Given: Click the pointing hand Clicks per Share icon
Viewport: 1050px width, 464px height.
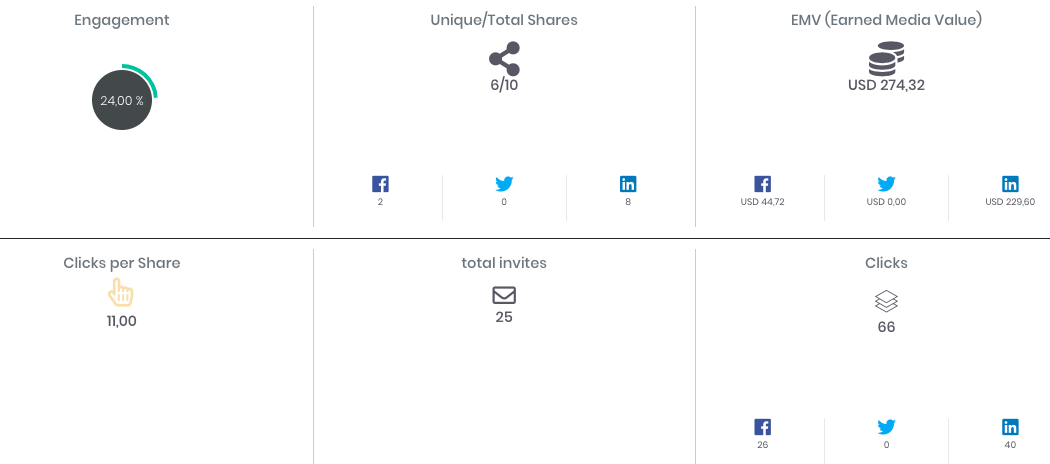Looking at the screenshot, I should [x=121, y=293].
